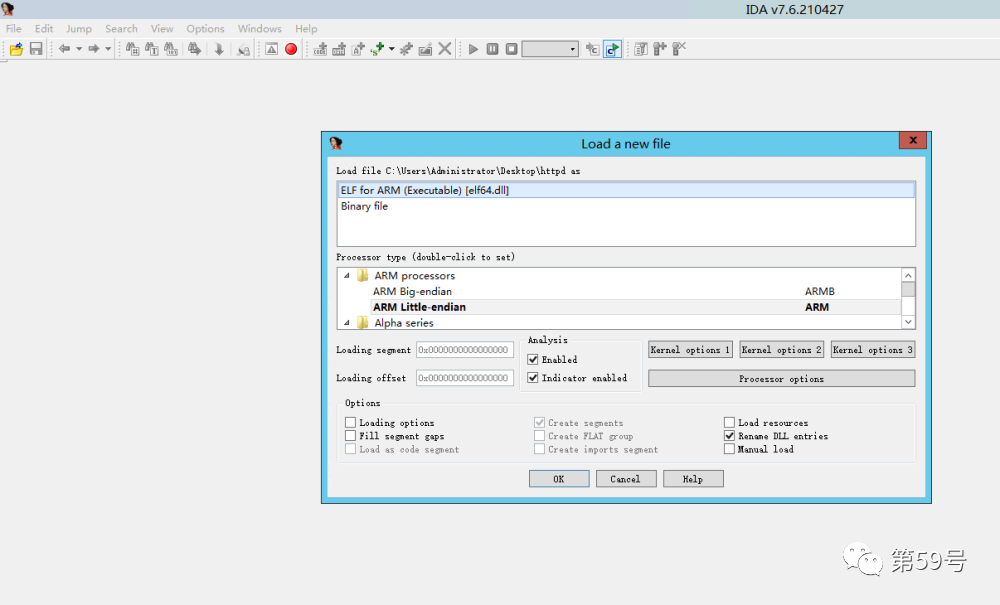This screenshot has height=605, width=1000.
Task: Click the highlighted green arrow C icon
Action: [612, 49]
